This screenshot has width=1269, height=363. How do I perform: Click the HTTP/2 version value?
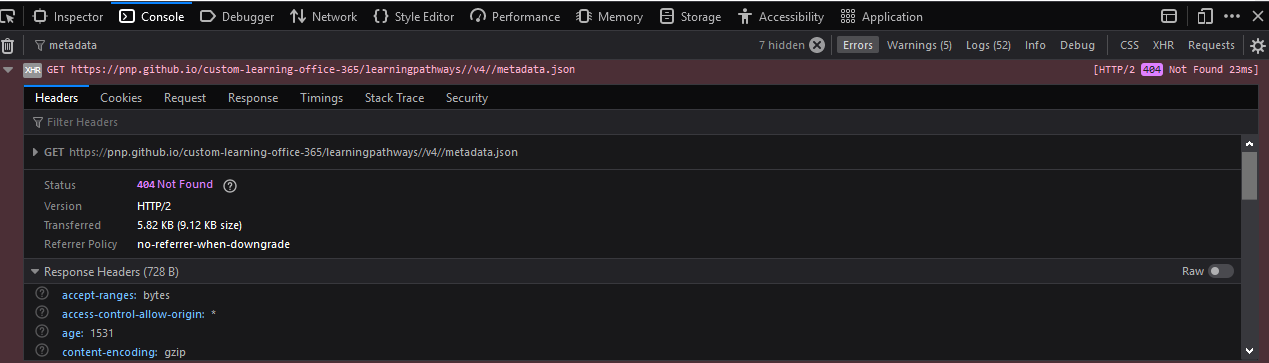coord(153,205)
